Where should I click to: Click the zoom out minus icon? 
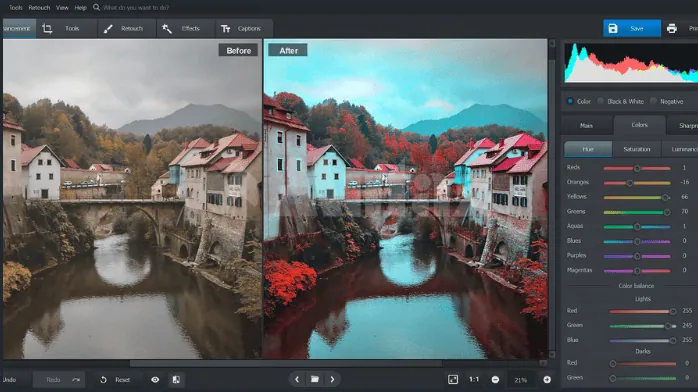(x=495, y=380)
